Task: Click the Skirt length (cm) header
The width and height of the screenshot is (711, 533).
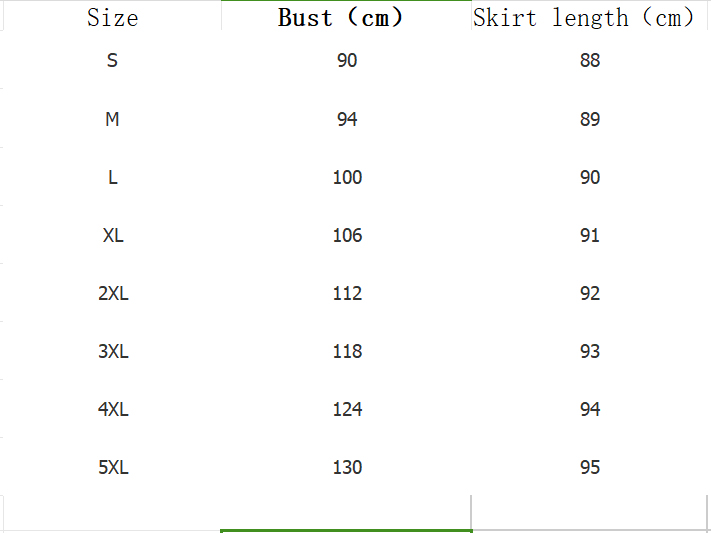Action: point(584,17)
